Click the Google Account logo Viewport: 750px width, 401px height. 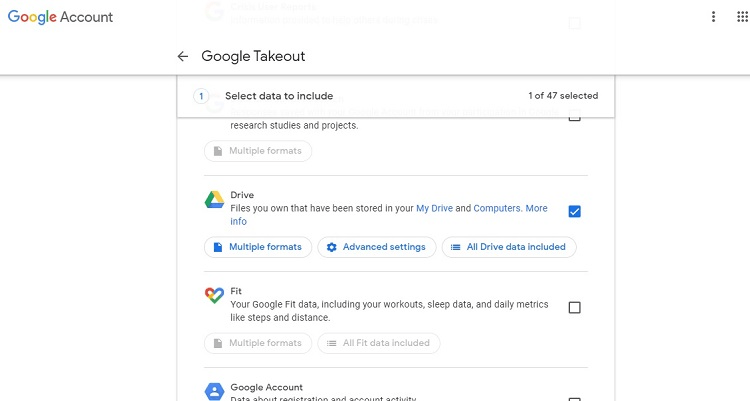click(x=60, y=17)
